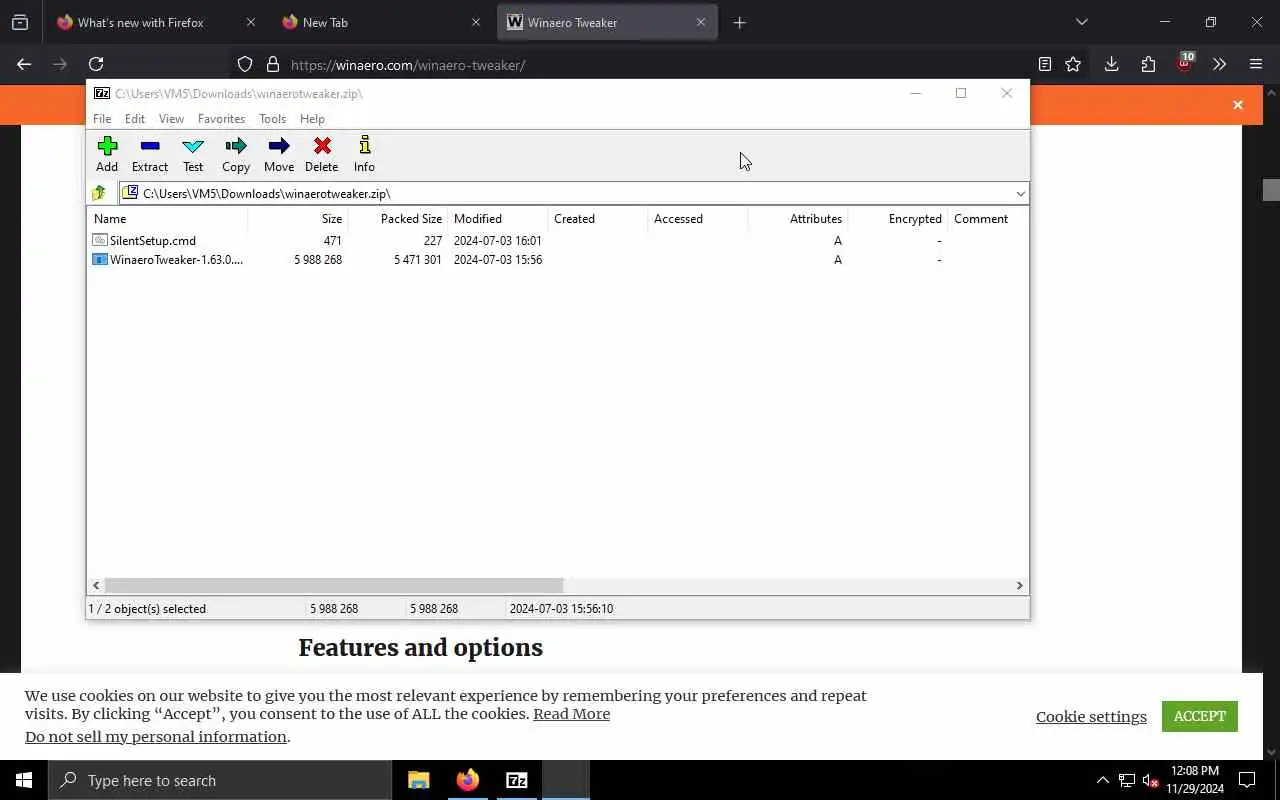Open a new Firefox tab
Screen dimensions: 1280x800
[740, 22]
